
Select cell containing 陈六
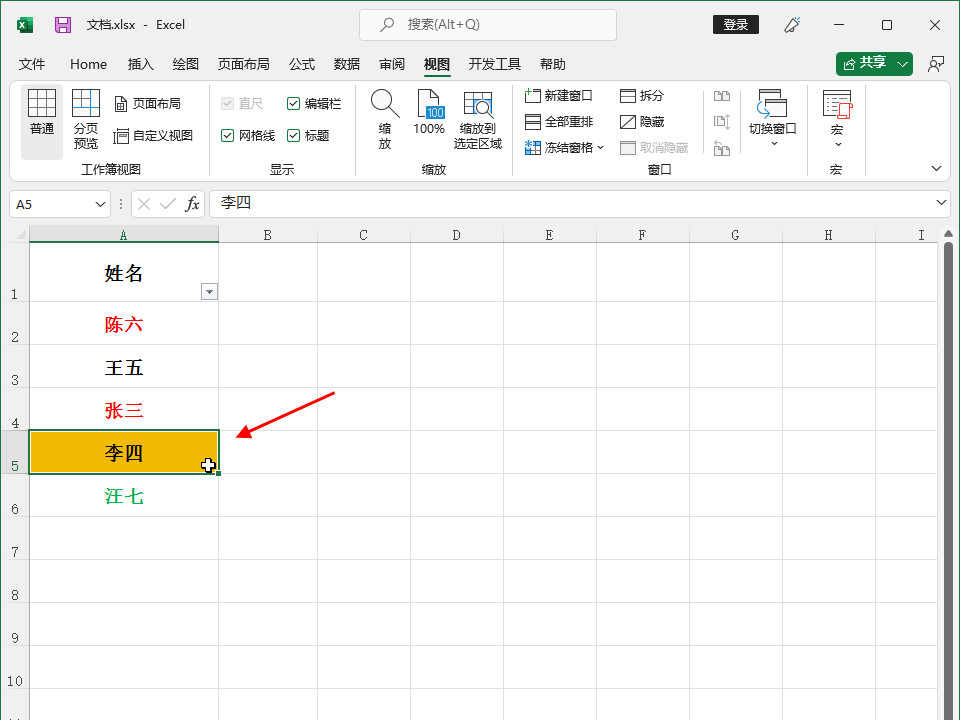click(124, 323)
